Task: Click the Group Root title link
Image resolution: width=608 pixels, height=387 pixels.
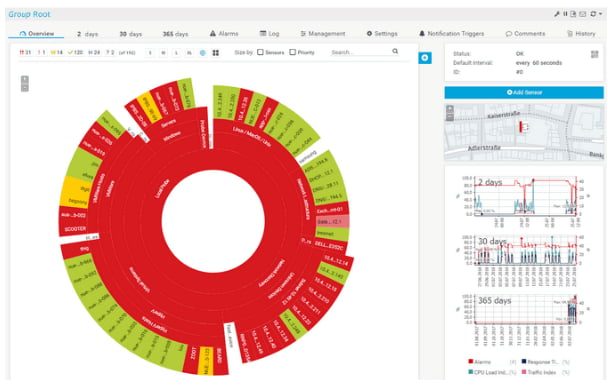Action: [29, 14]
